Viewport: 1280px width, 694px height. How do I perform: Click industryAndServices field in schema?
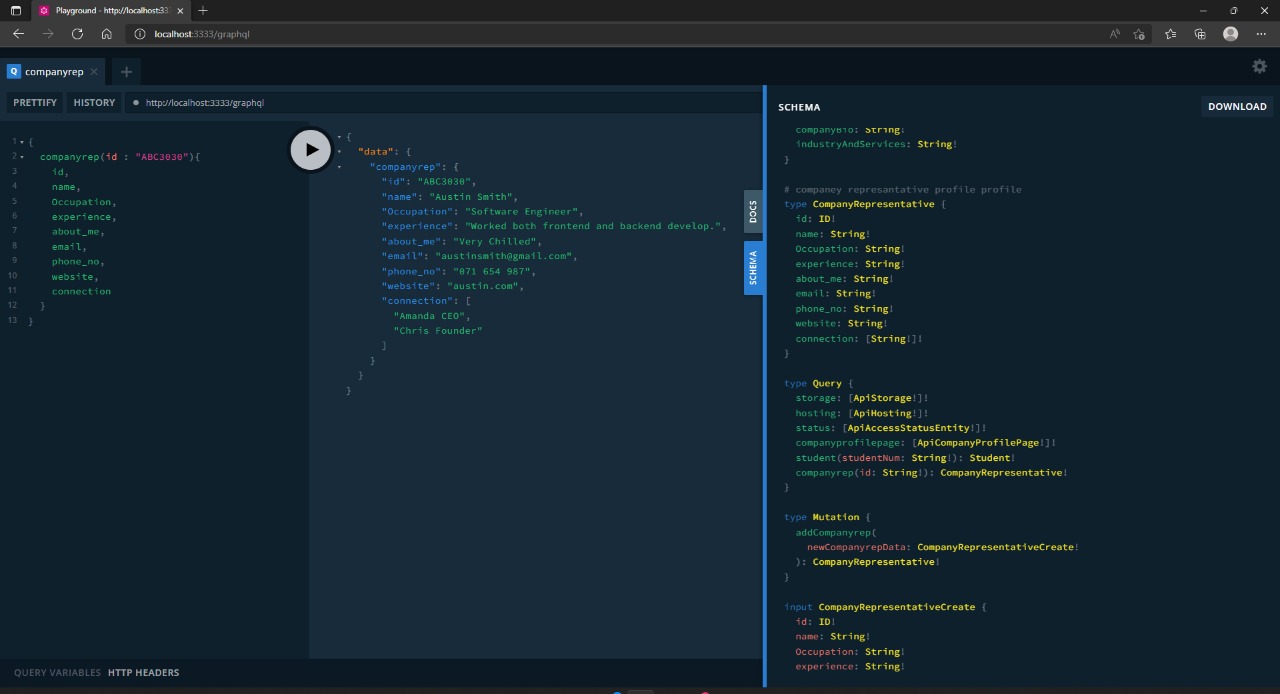(x=851, y=144)
